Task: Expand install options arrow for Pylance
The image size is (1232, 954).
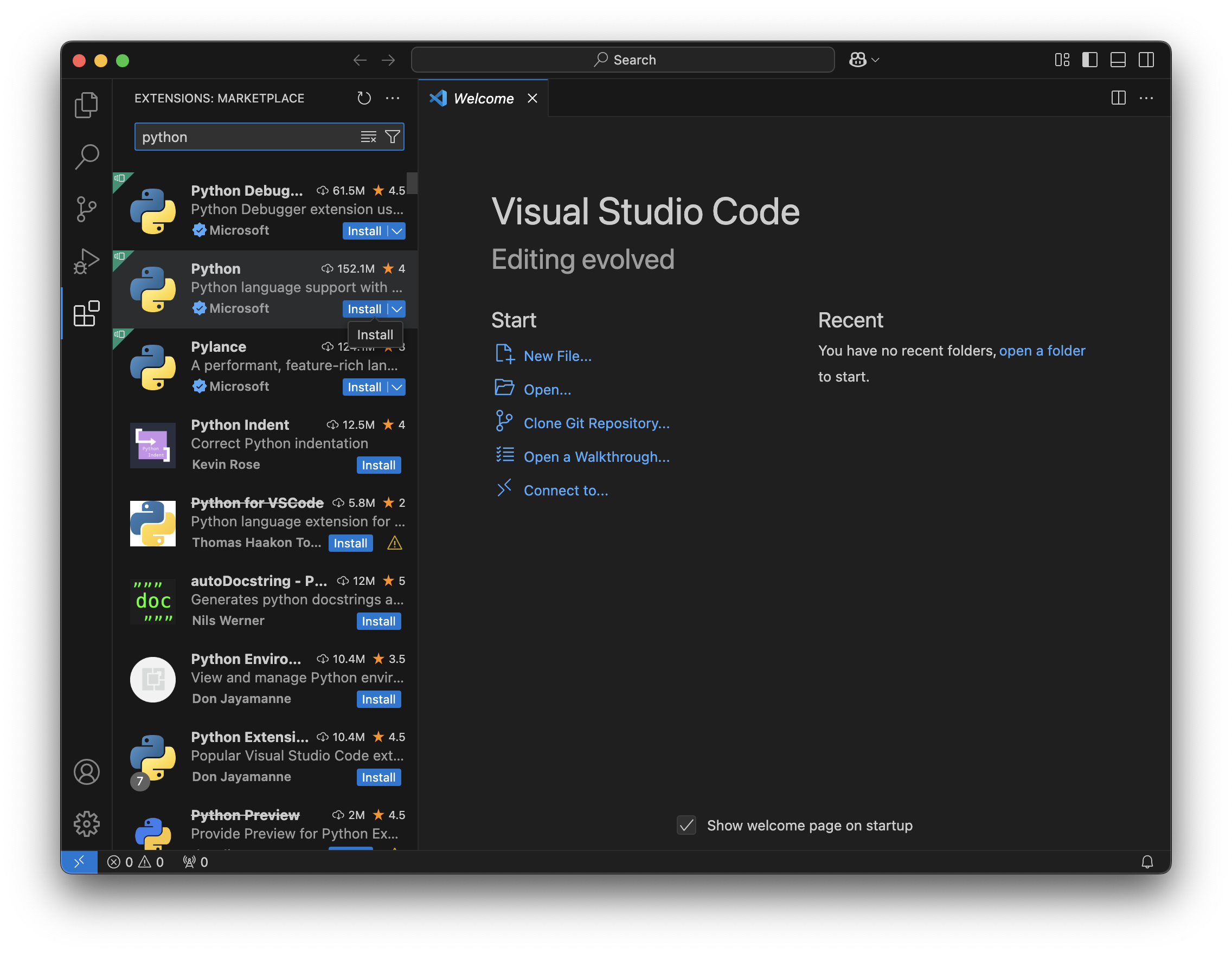Action: [397, 388]
